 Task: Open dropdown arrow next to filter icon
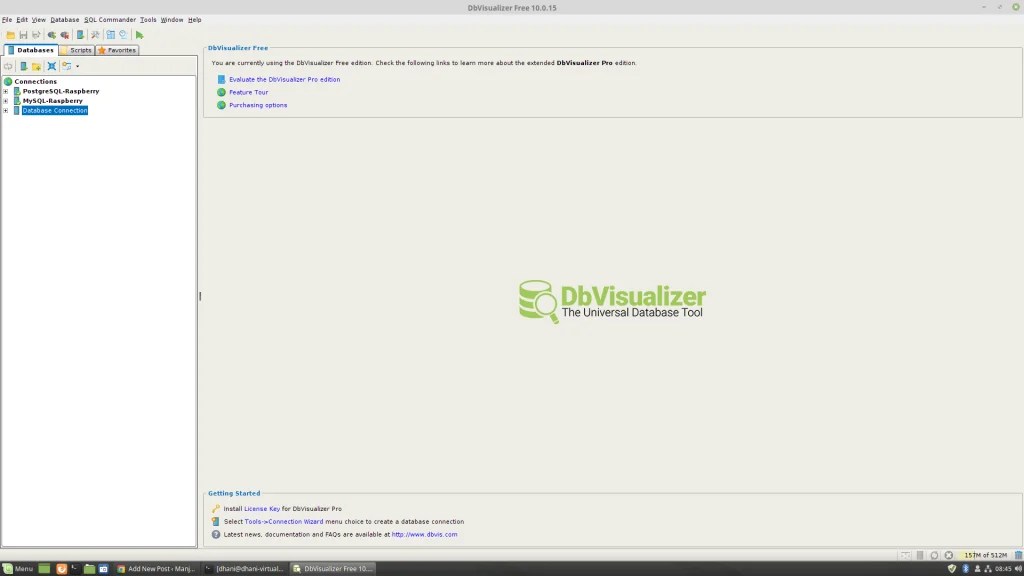pos(77,66)
